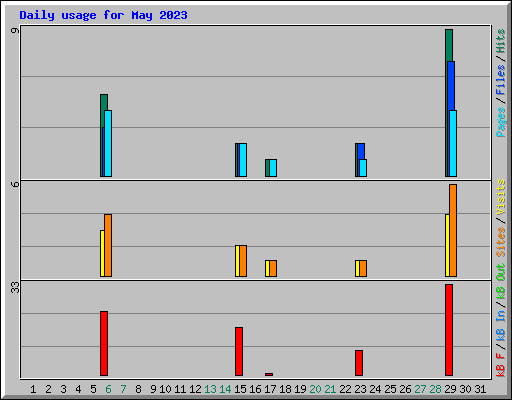Click the 'kB Out' legend label

[501, 282]
